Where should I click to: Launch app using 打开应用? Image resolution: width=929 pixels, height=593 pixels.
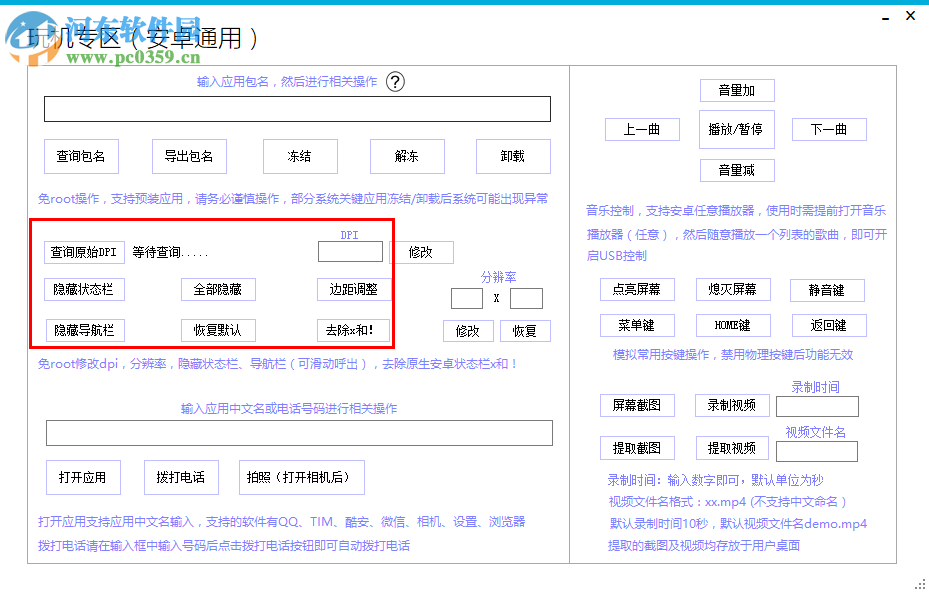(83, 477)
